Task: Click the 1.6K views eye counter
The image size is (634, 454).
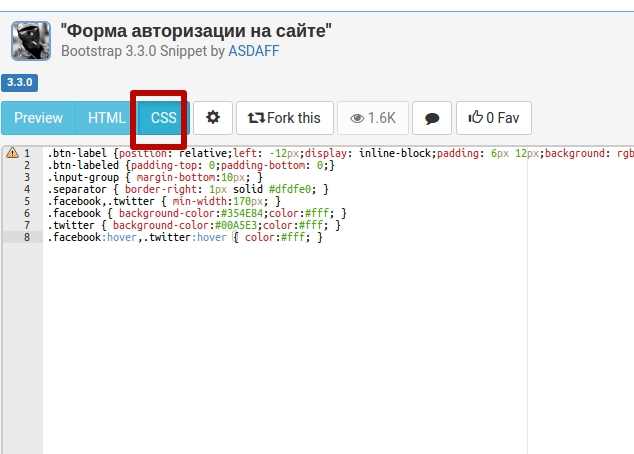Action: coord(373,118)
